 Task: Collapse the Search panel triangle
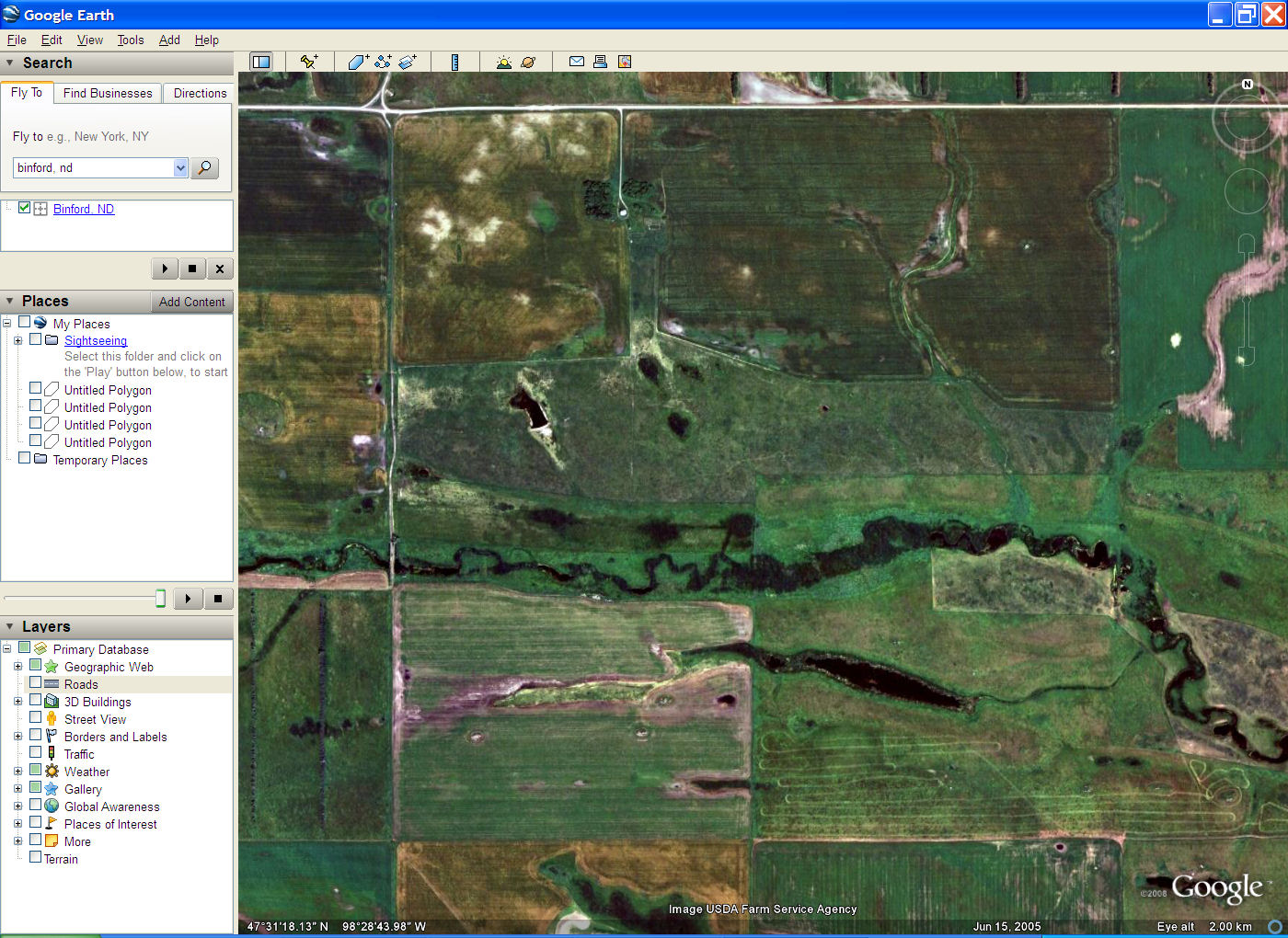pos(10,63)
